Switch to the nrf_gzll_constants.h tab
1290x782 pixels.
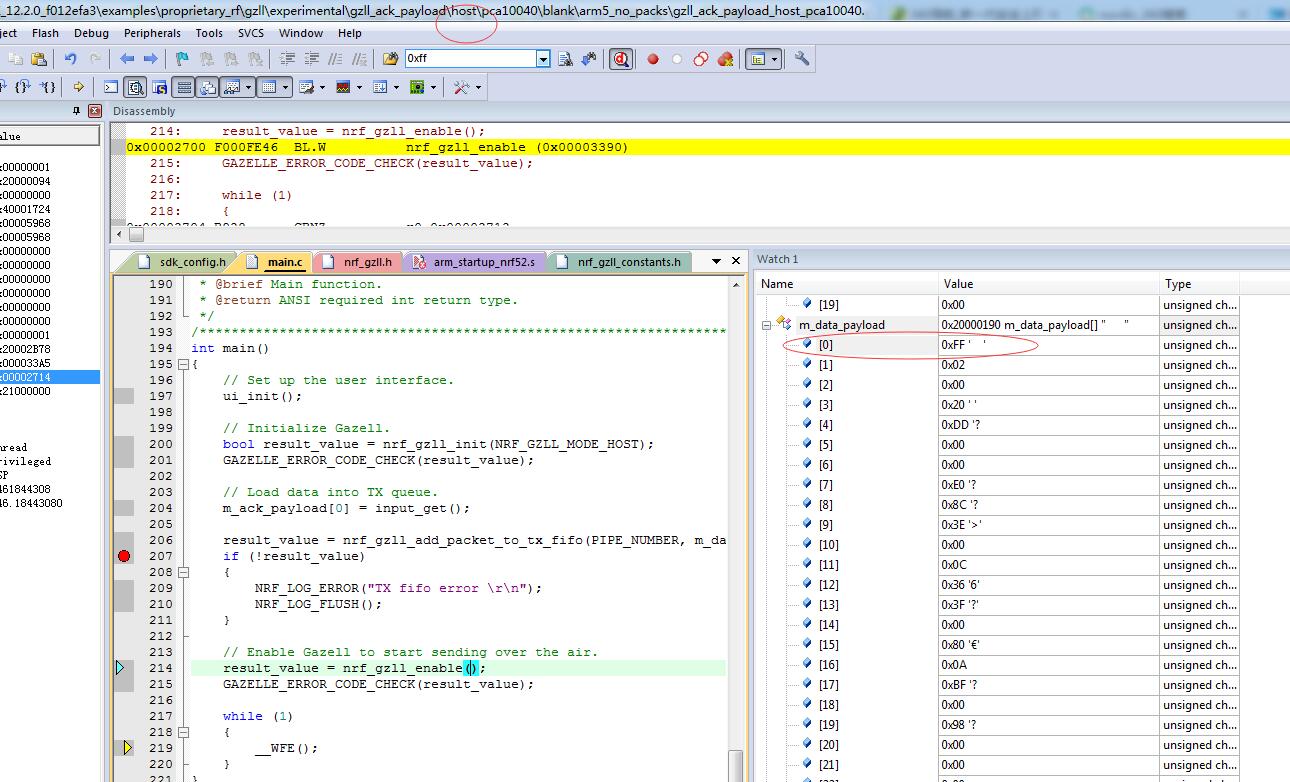click(x=620, y=262)
